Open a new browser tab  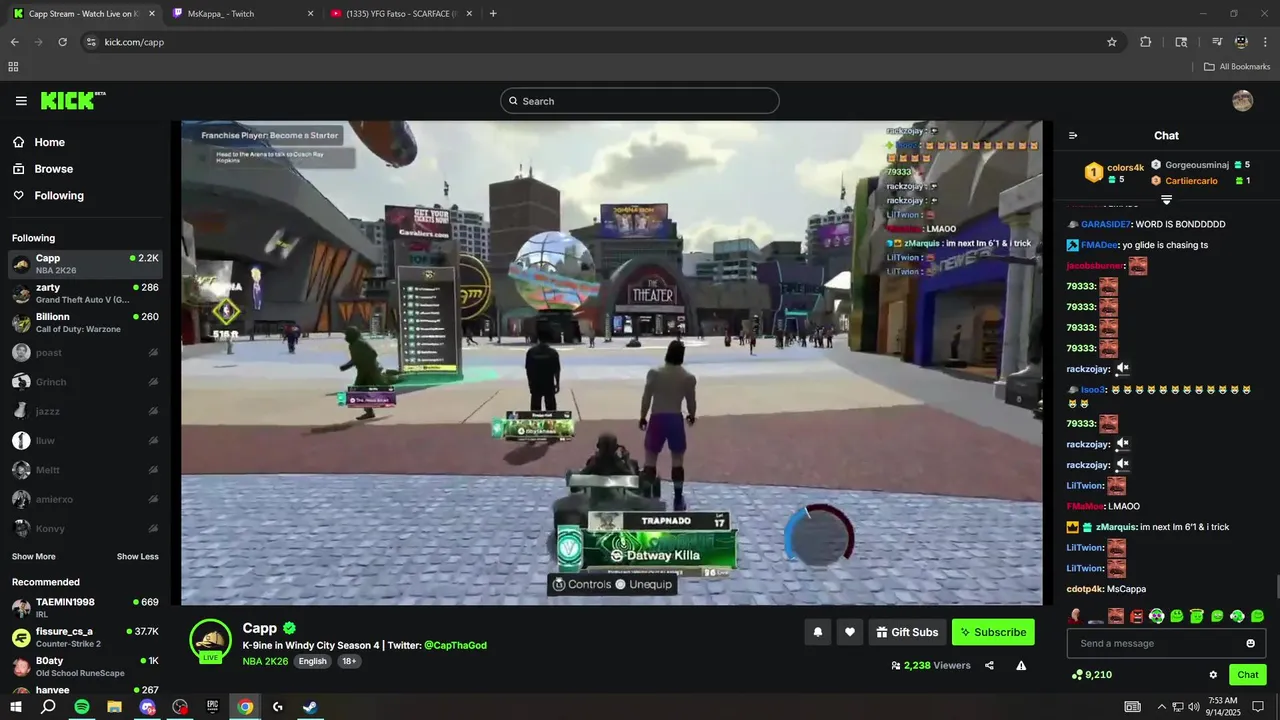(x=493, y=14)
